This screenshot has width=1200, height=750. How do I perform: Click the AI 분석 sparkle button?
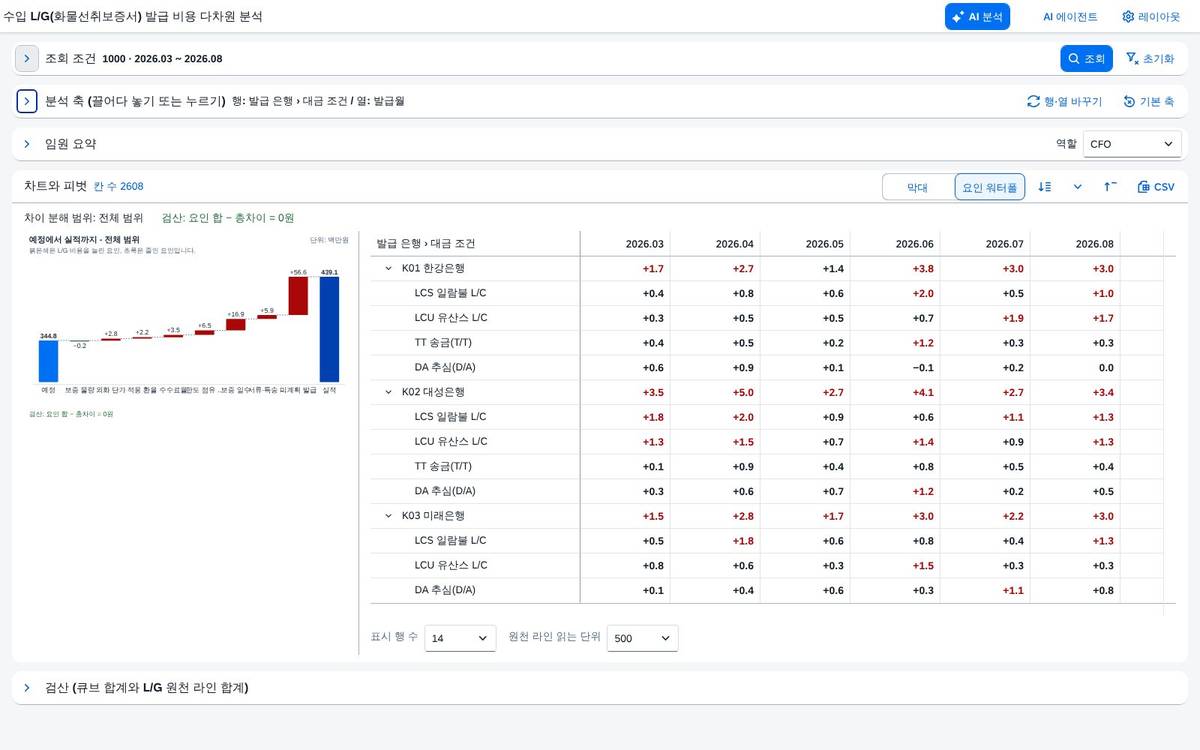tap(977, 17)
